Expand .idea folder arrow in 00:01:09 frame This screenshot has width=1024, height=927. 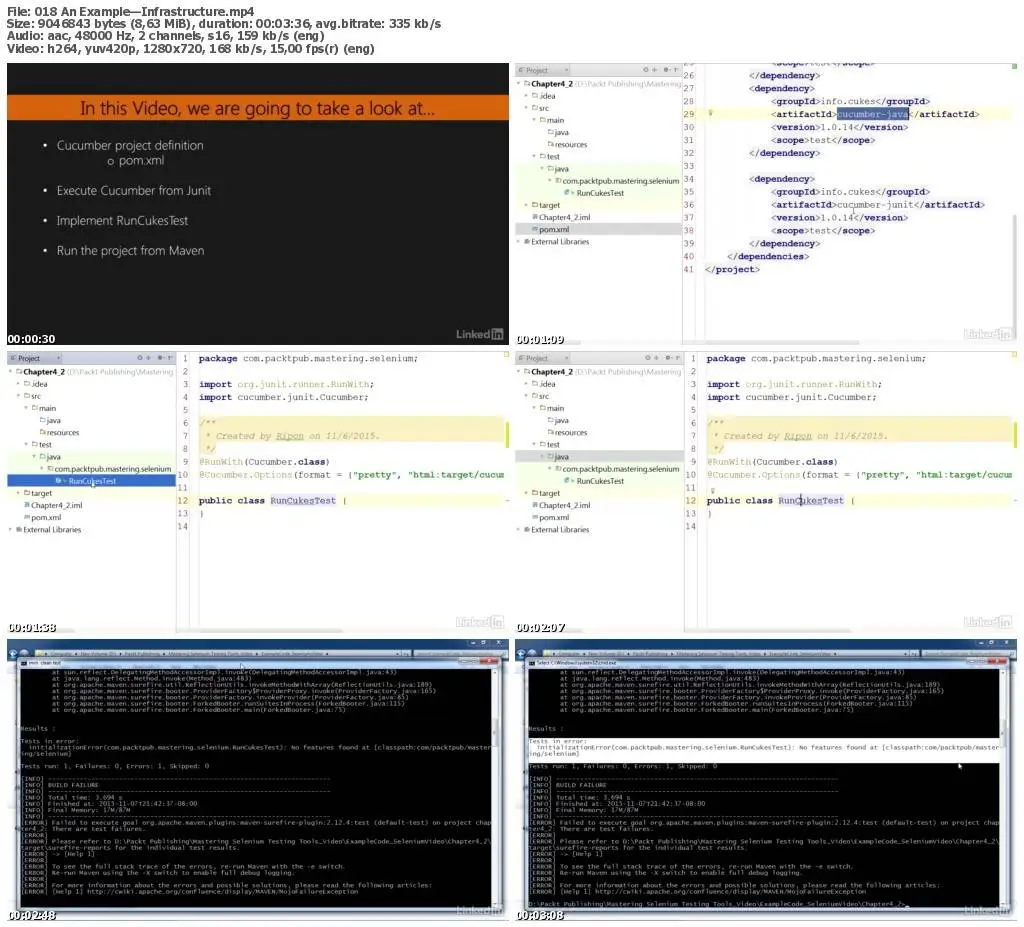pyautogui.click(x=526, y=96)
